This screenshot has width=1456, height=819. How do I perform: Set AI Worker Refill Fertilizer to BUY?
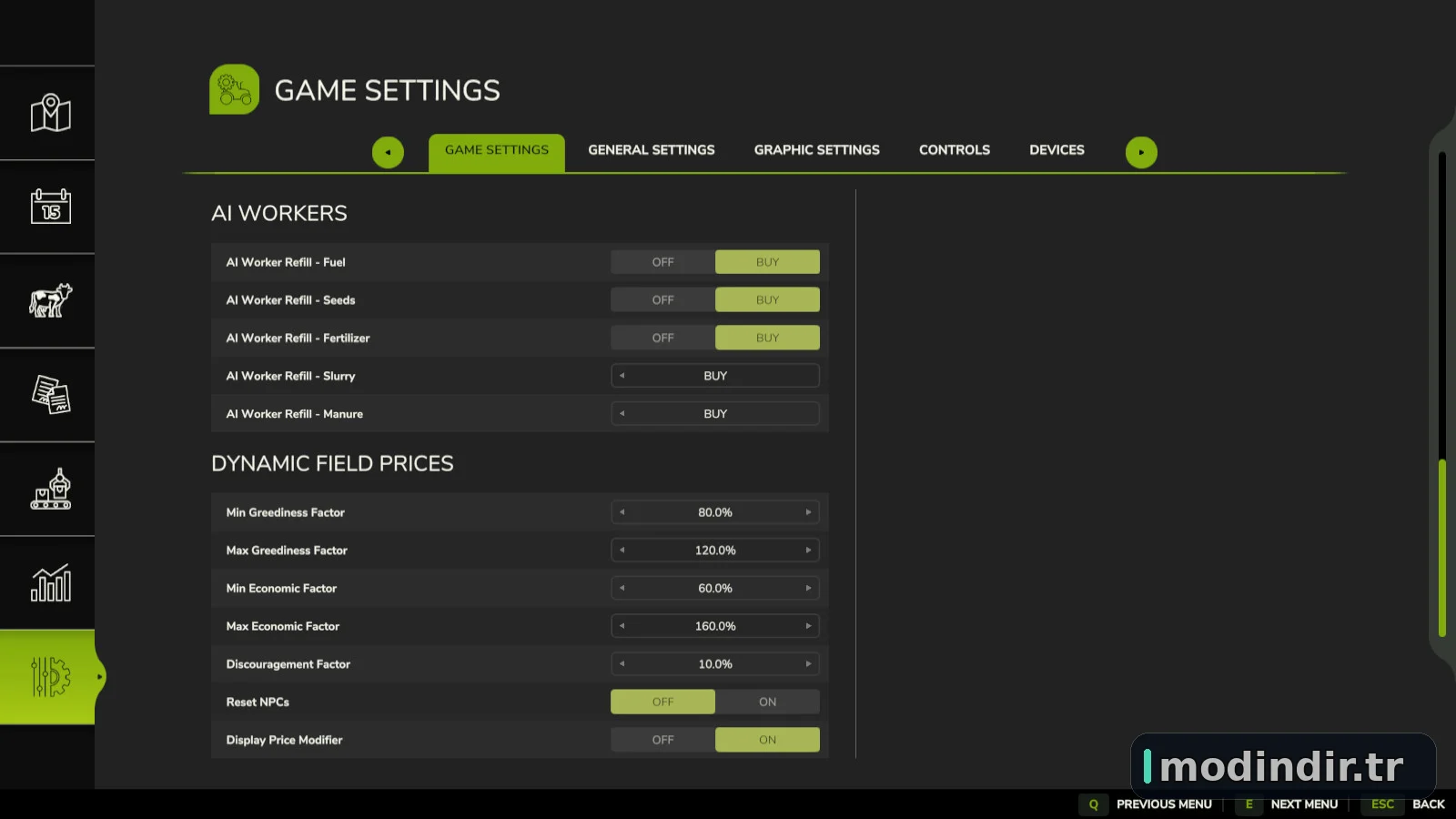point(767,338)
